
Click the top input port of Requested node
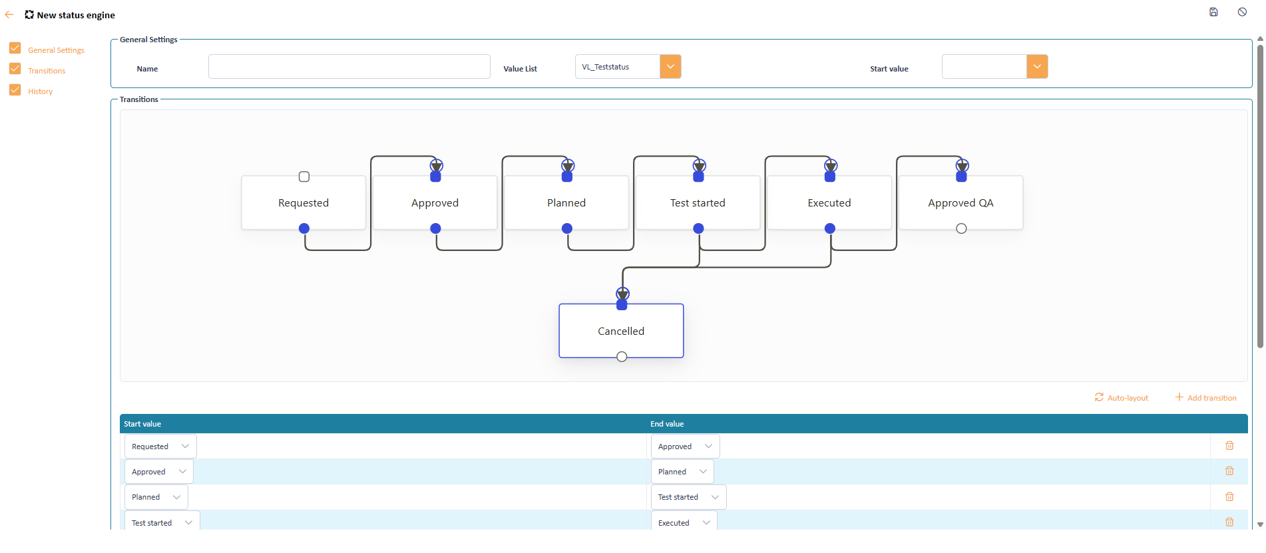304,177
